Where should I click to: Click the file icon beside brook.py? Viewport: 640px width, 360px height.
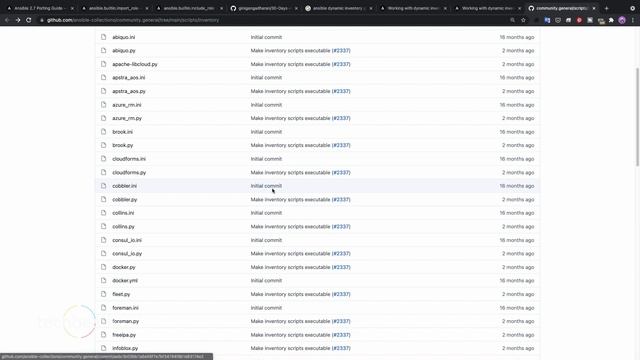[103, 145]
